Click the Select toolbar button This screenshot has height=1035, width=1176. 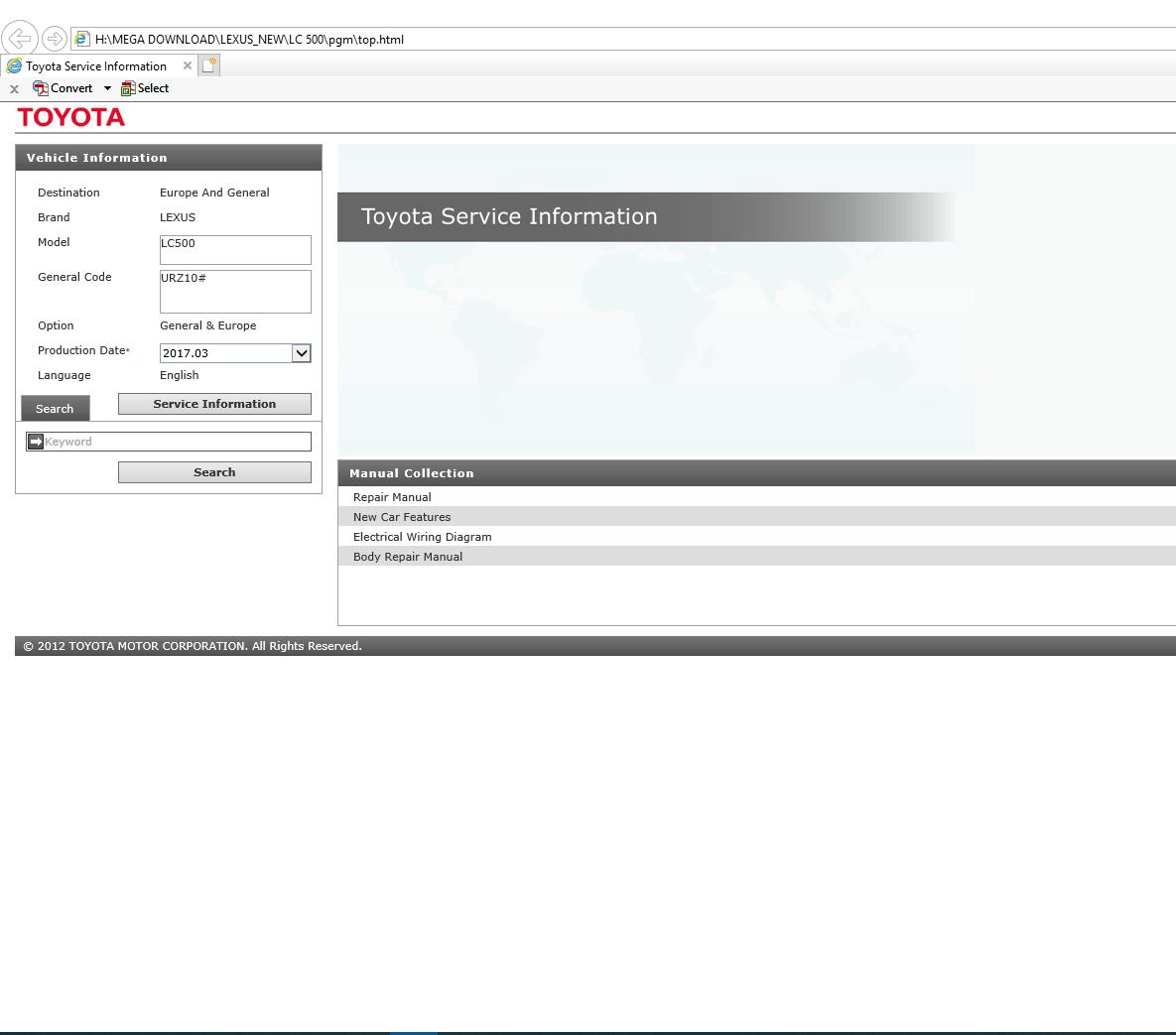pyautogui.click(x=145, y=88)
